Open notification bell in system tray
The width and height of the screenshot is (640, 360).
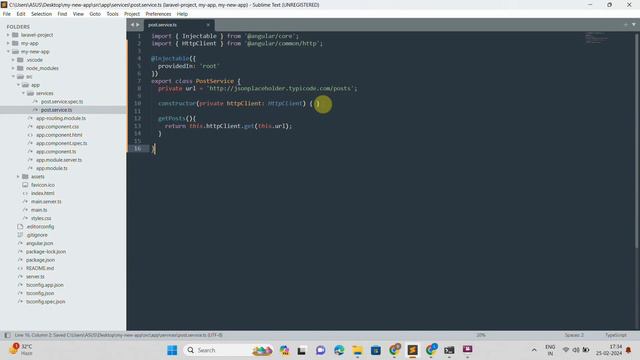[x=629, y=350]
